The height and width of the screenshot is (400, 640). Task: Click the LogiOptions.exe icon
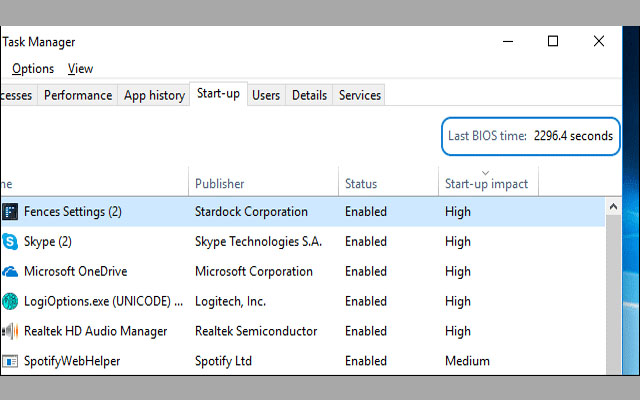tap(10, 301)
